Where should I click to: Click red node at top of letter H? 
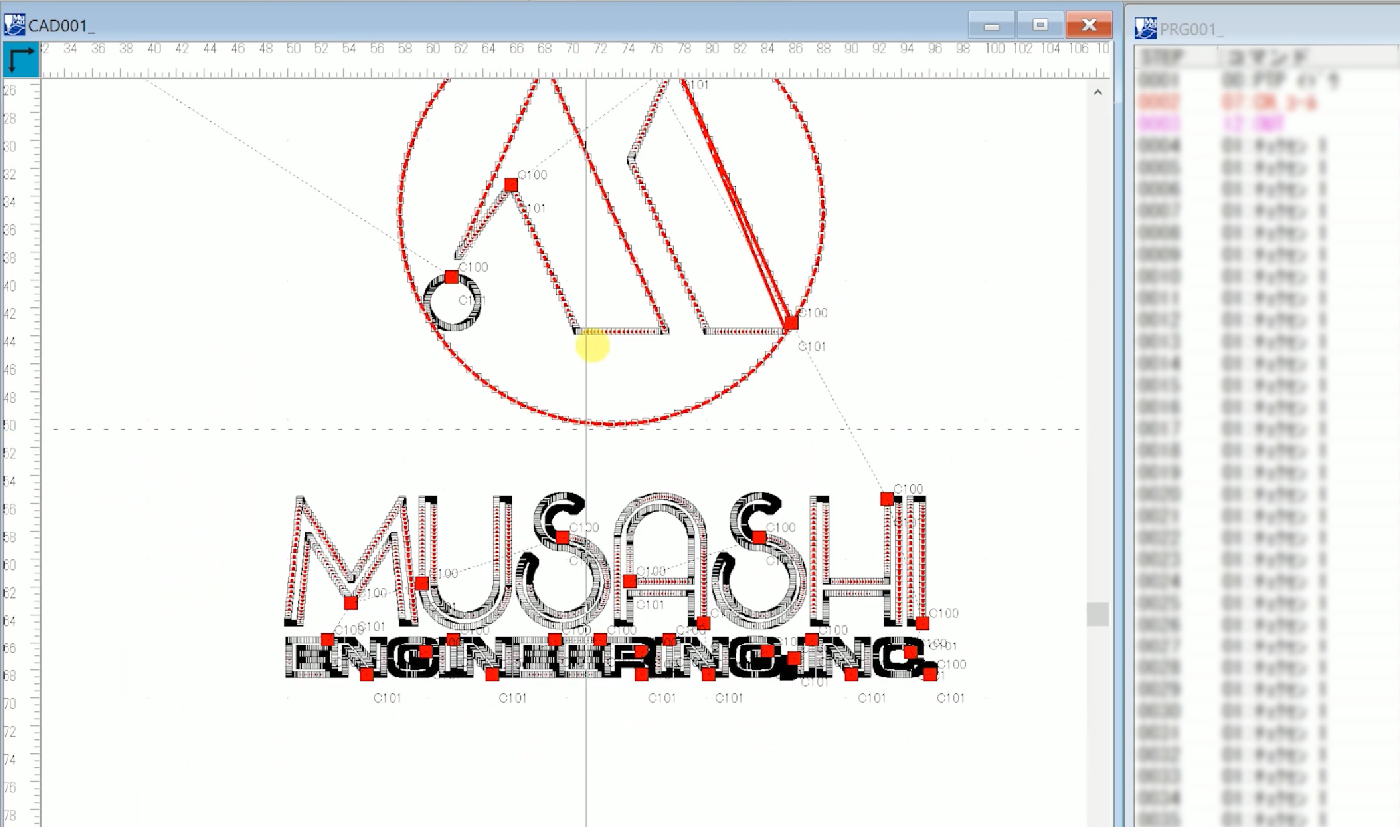click(x=886, y=498)
